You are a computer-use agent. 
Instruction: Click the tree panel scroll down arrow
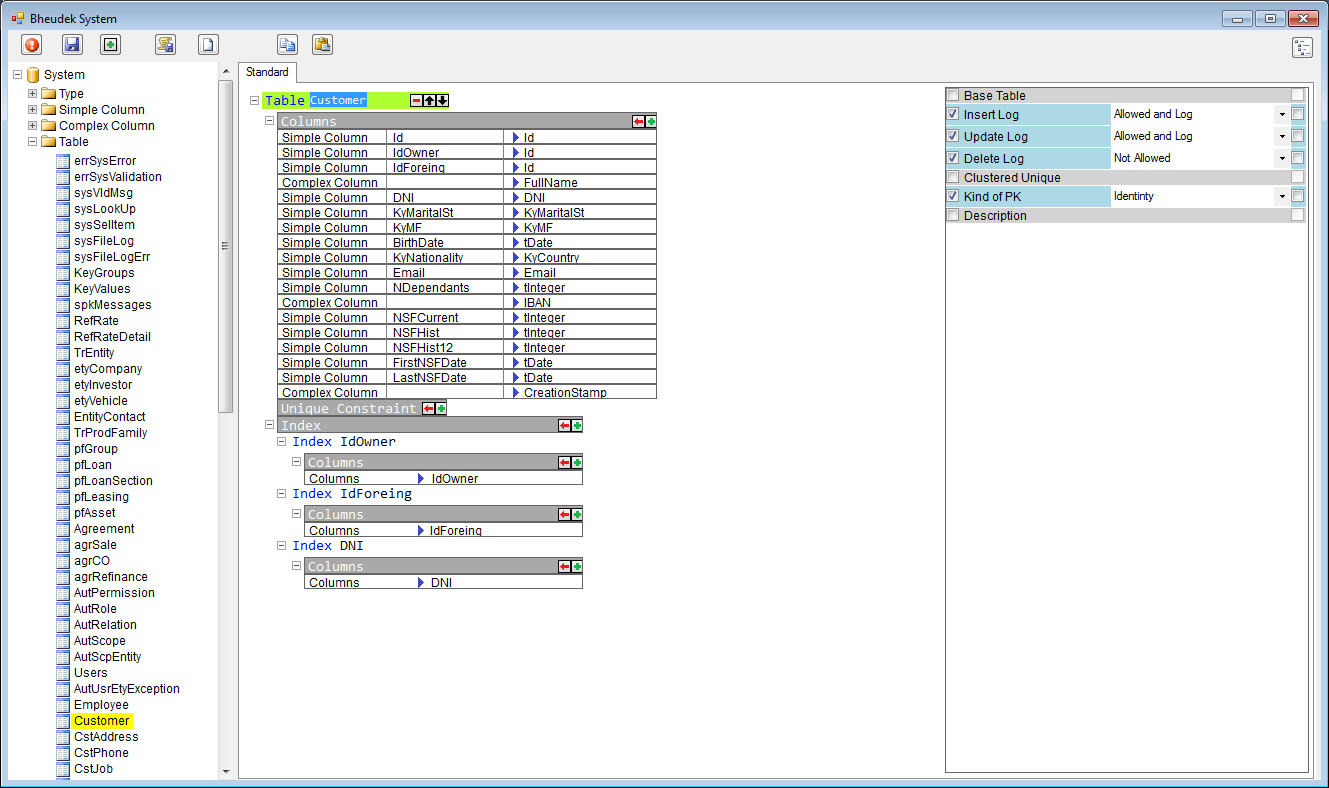pyautogui.click(x=225, y=772)
